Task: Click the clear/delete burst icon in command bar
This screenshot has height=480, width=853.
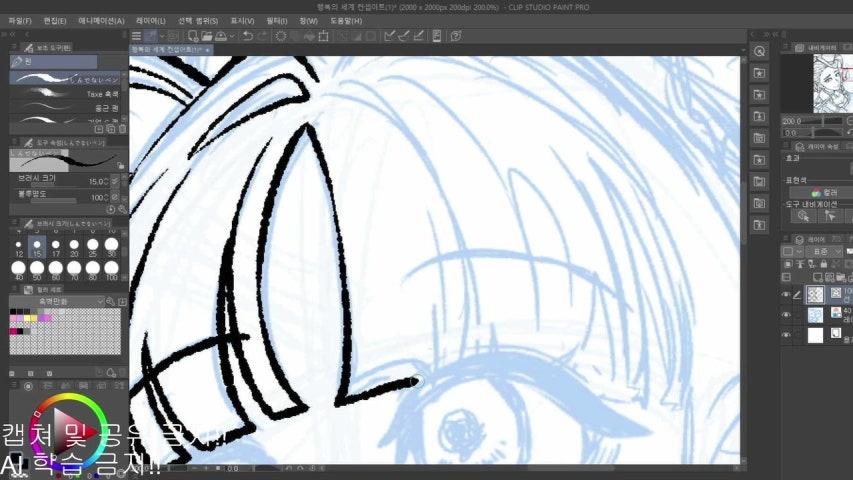Action: (281, 36)
